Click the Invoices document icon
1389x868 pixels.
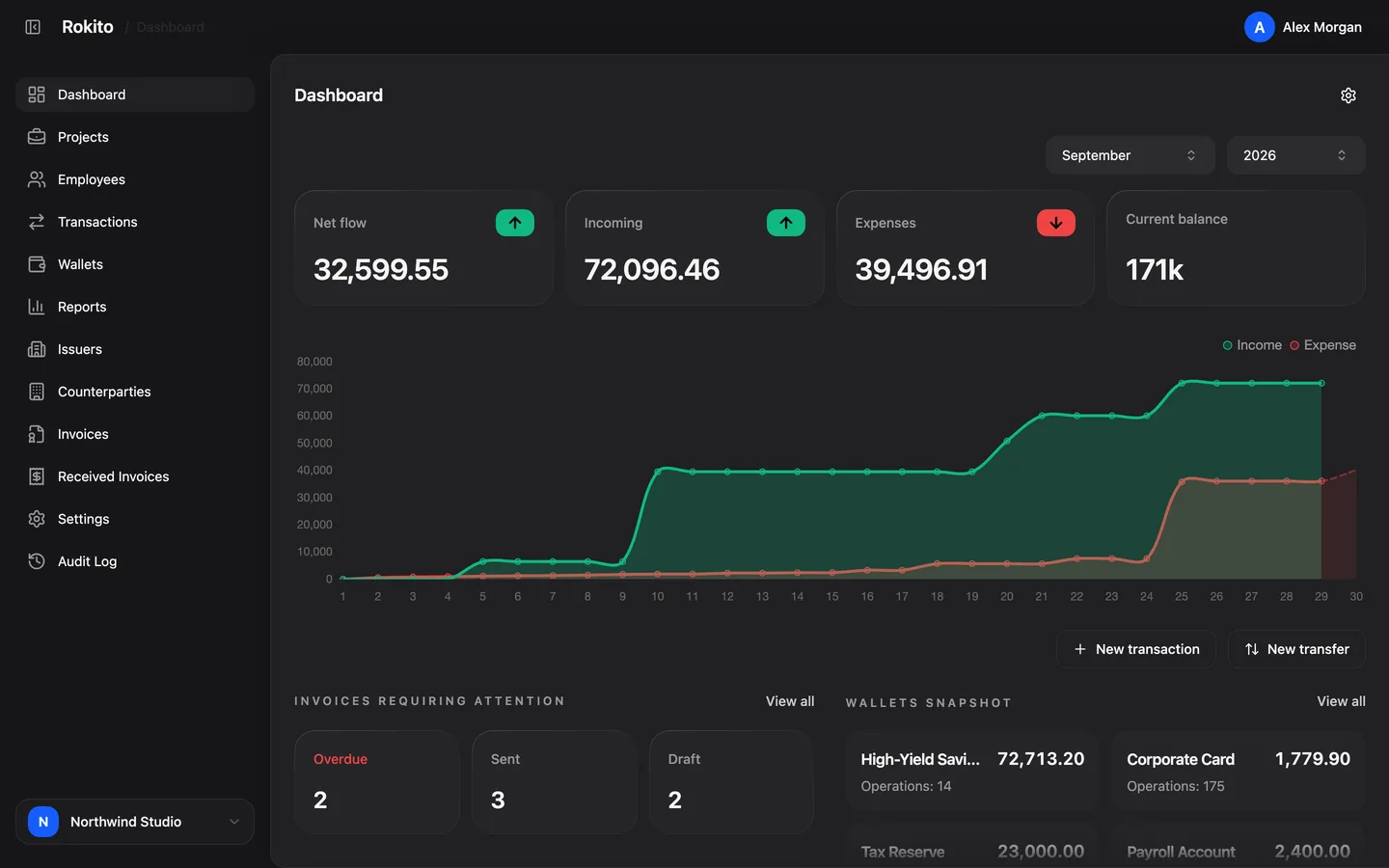(37, 434)
